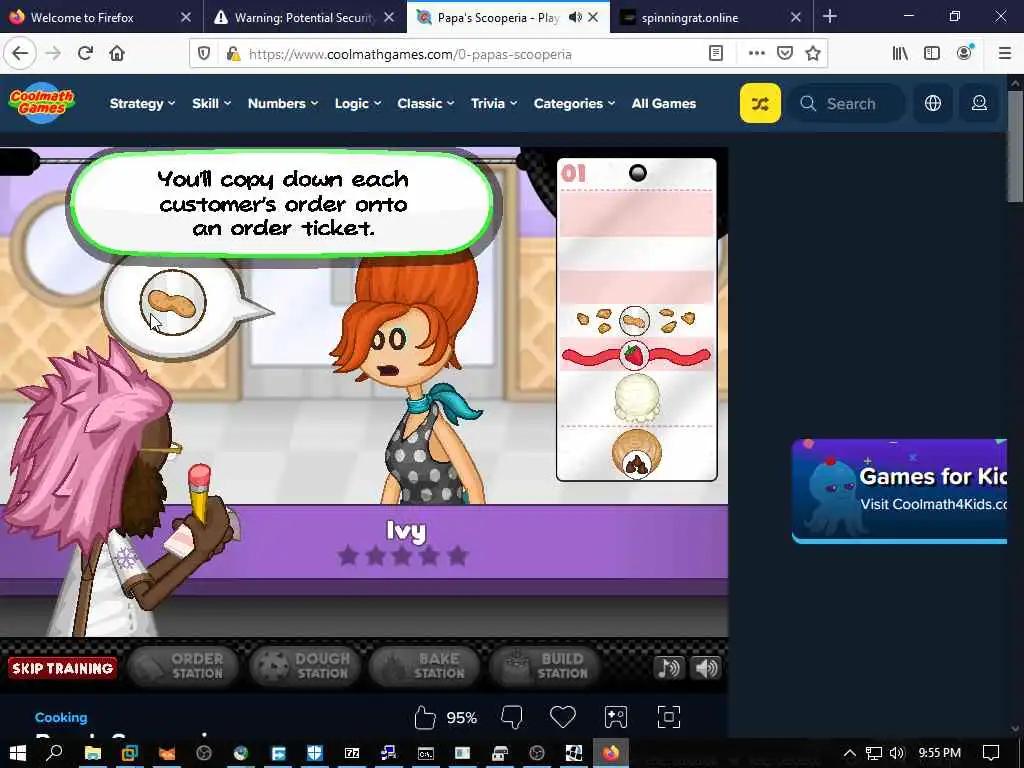Open tracking protection shield in address bar
The height and width of the screenshot is (768, 1024).
click(204, 54)
